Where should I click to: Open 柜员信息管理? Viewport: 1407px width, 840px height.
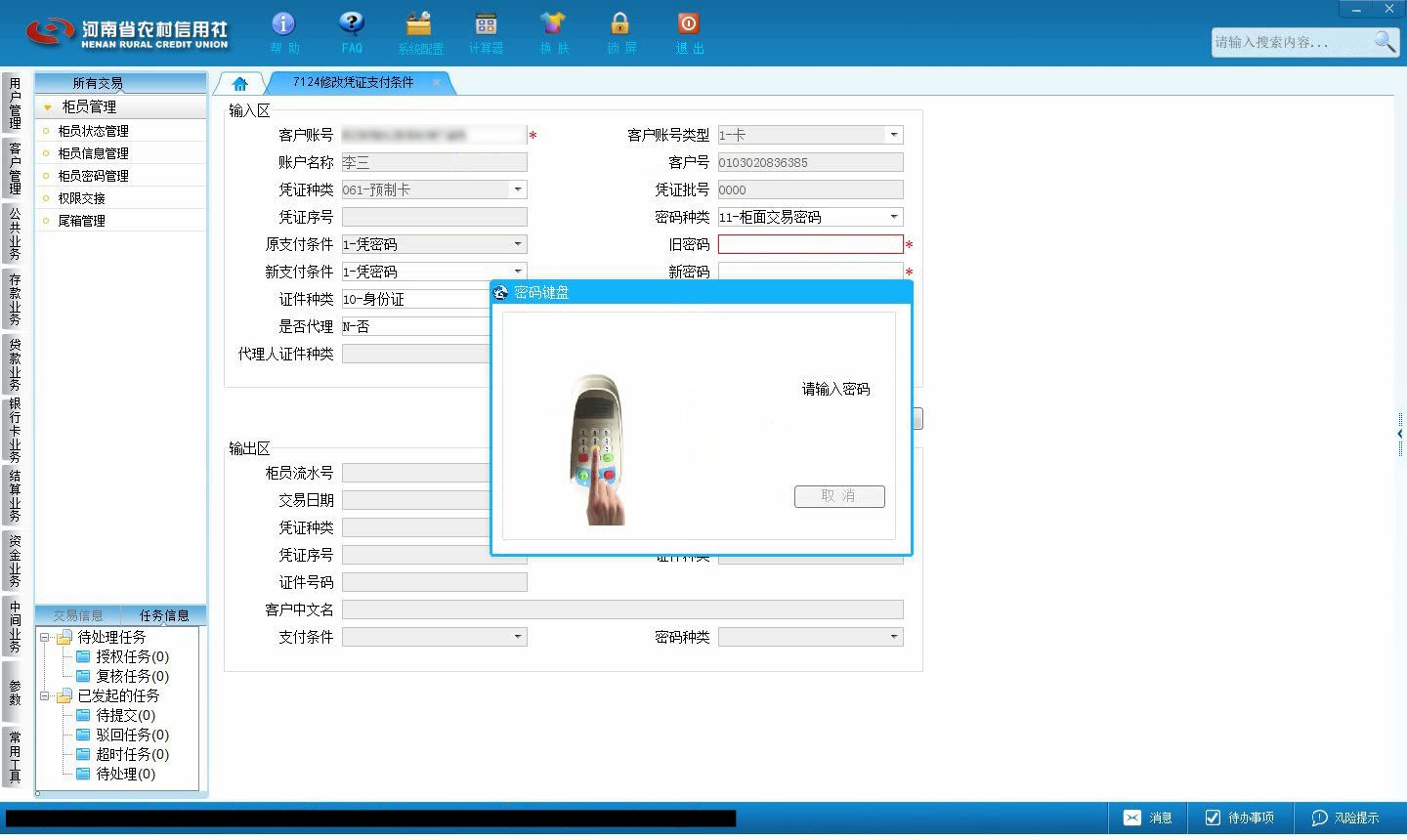[93, 153]
